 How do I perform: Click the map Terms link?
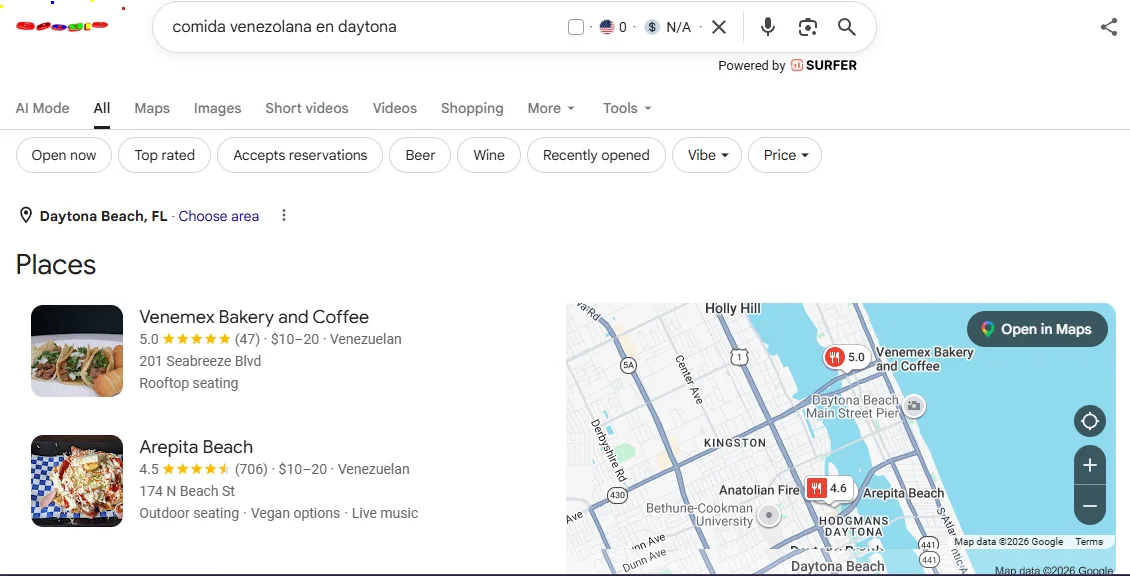(x=1089, y=542)
